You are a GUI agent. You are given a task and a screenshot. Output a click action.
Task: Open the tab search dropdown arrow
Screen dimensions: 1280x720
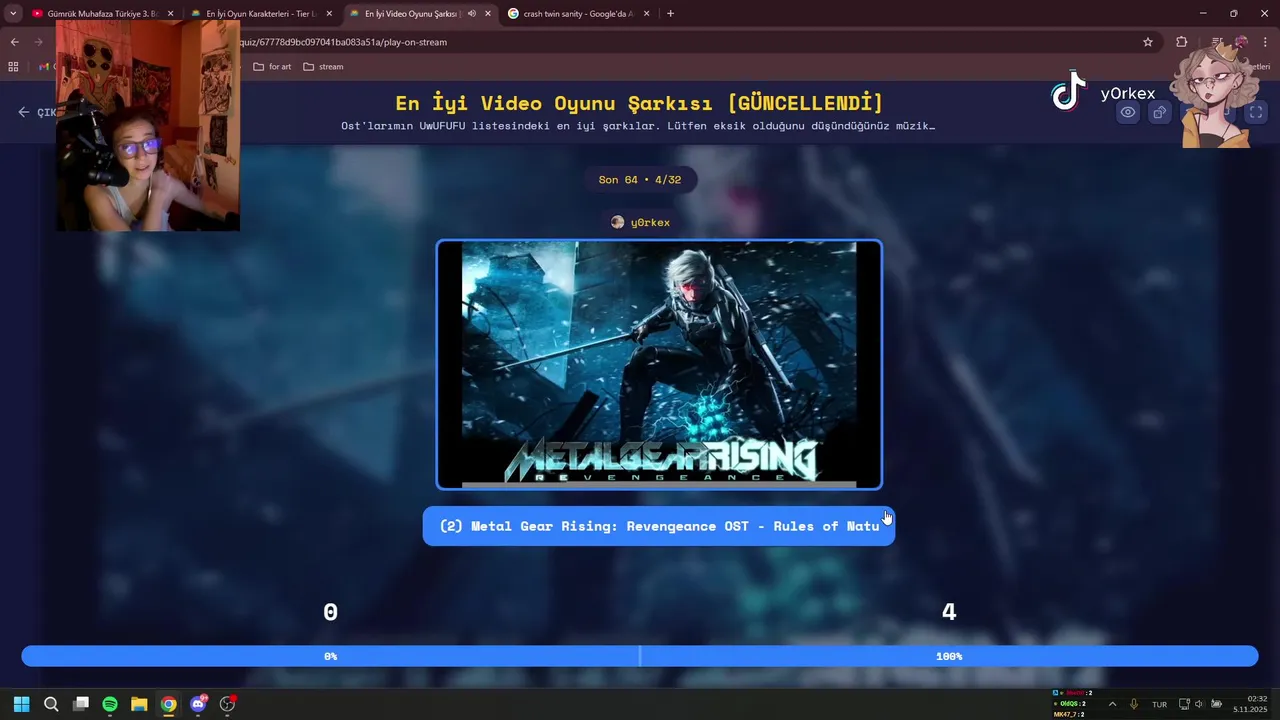(13, 14)
